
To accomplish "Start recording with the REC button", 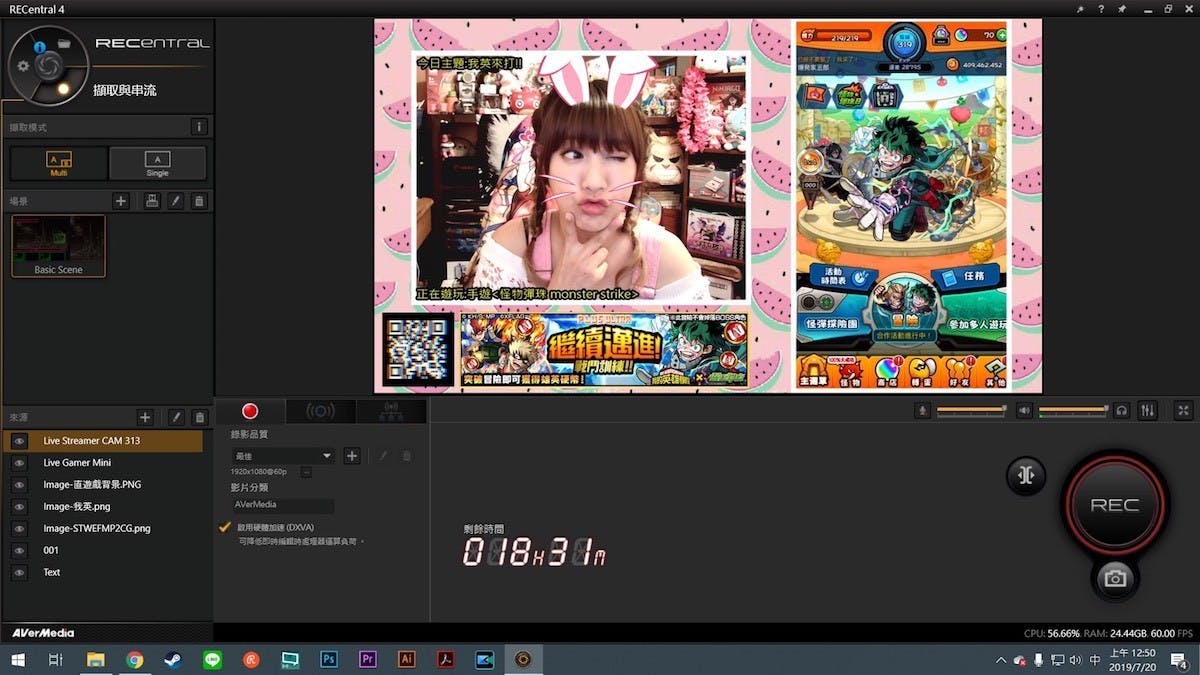I will 1115,505.
